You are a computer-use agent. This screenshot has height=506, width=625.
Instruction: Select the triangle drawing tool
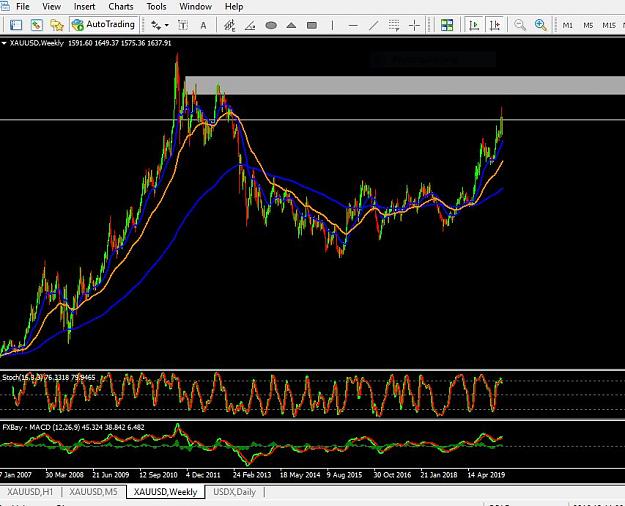click(291, 26)
